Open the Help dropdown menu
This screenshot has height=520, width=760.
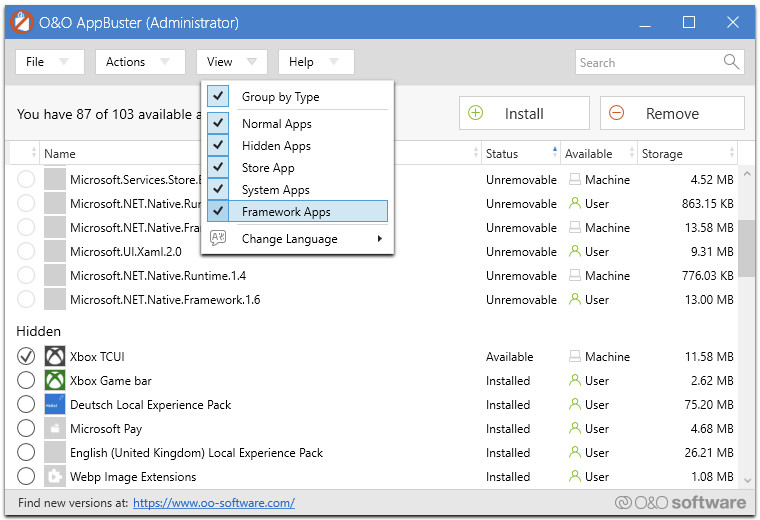[316, 62]
